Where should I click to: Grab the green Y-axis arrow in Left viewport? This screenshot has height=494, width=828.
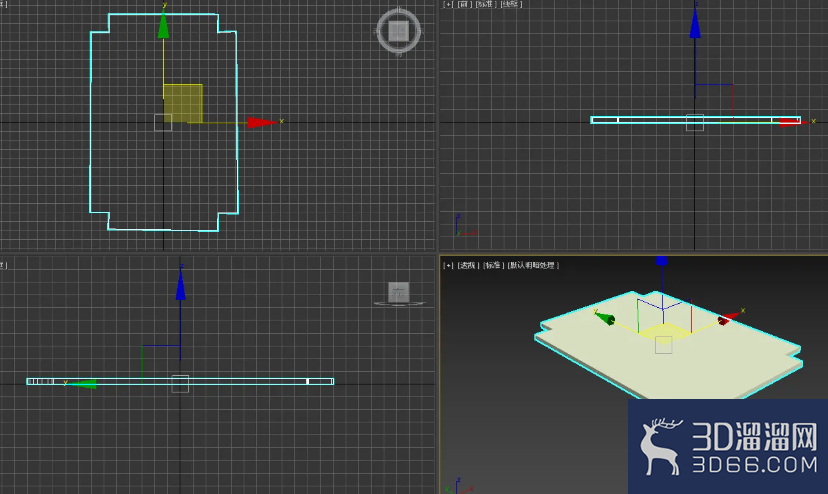pos(83,384)
